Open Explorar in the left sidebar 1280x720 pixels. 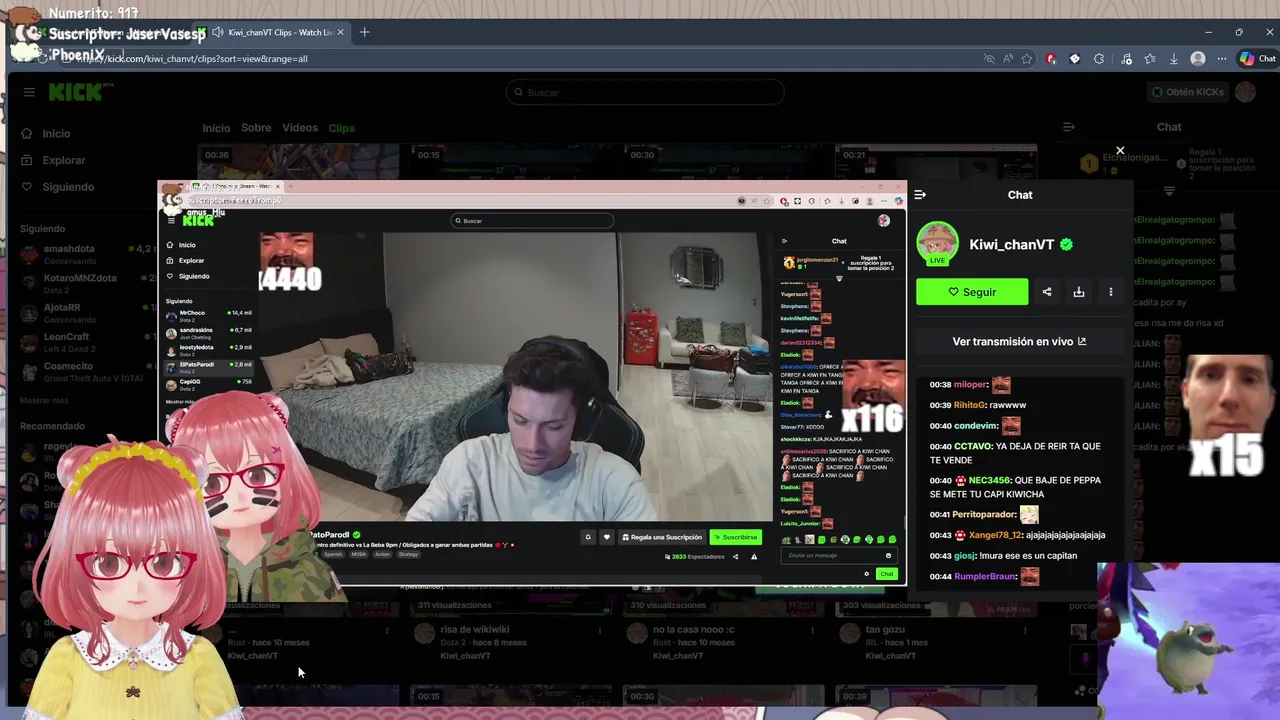click(63, 160)
